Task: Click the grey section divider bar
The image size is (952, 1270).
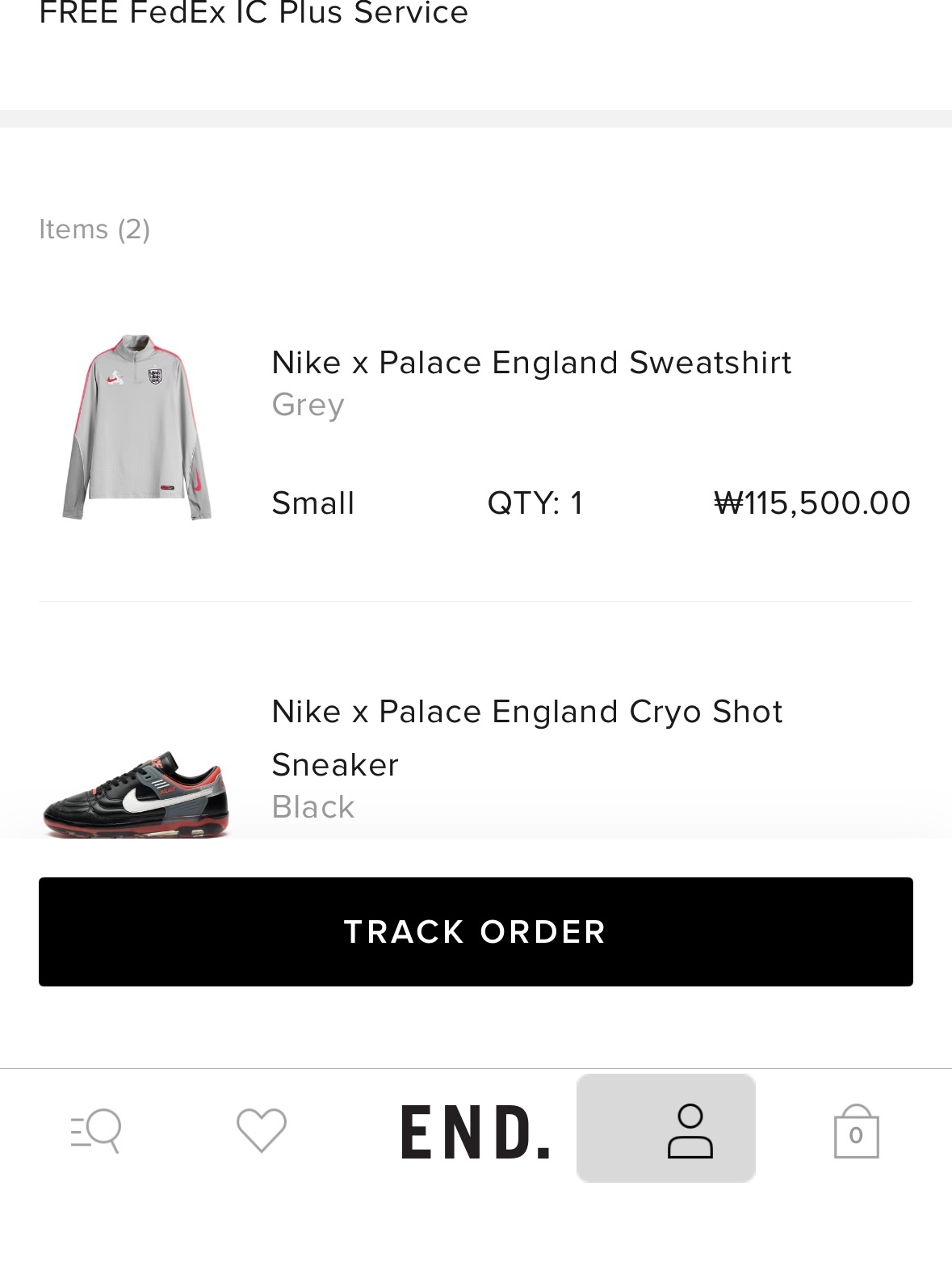Action: [x=476, y=119]
